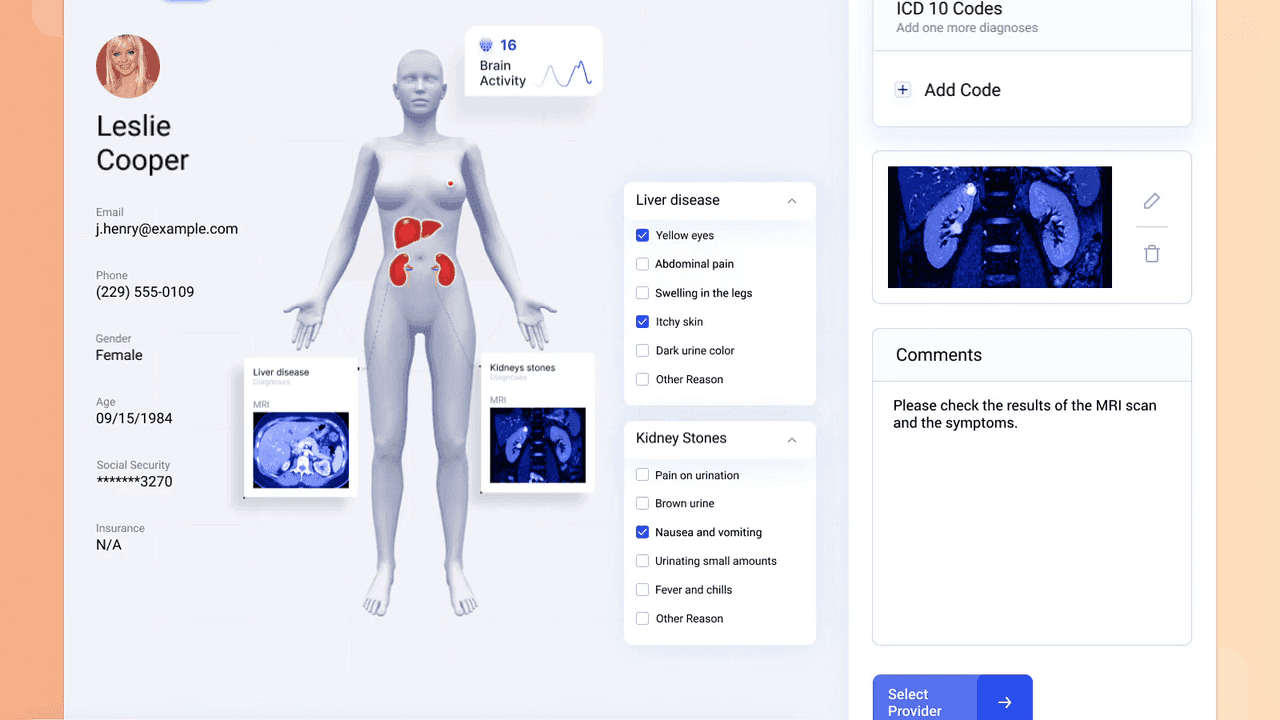Screen dimensions: 1280x720
Task: Click the phone number (229) 555-0109
Action: coord(145,292)
